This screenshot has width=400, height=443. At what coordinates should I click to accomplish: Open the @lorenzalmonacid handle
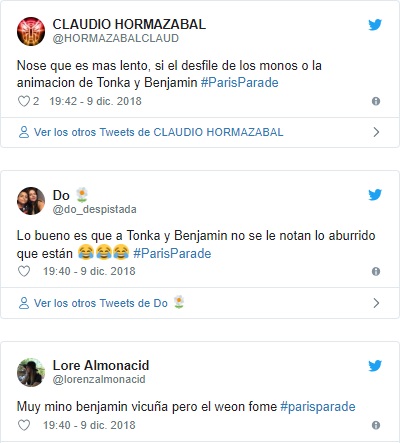99,379
